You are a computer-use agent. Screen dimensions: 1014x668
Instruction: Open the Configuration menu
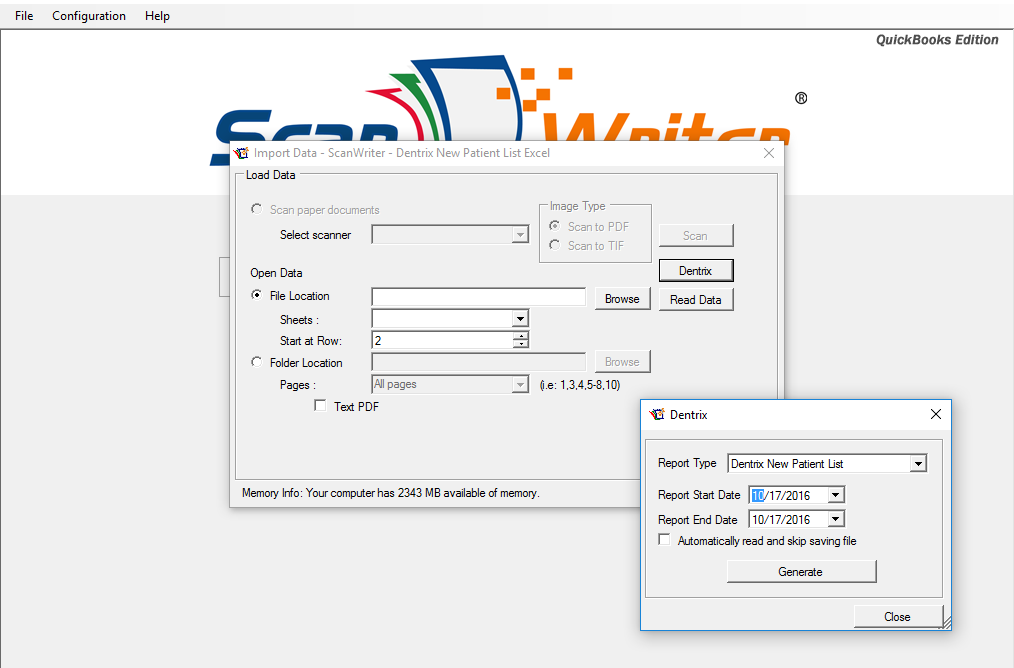tap(89, 16)
